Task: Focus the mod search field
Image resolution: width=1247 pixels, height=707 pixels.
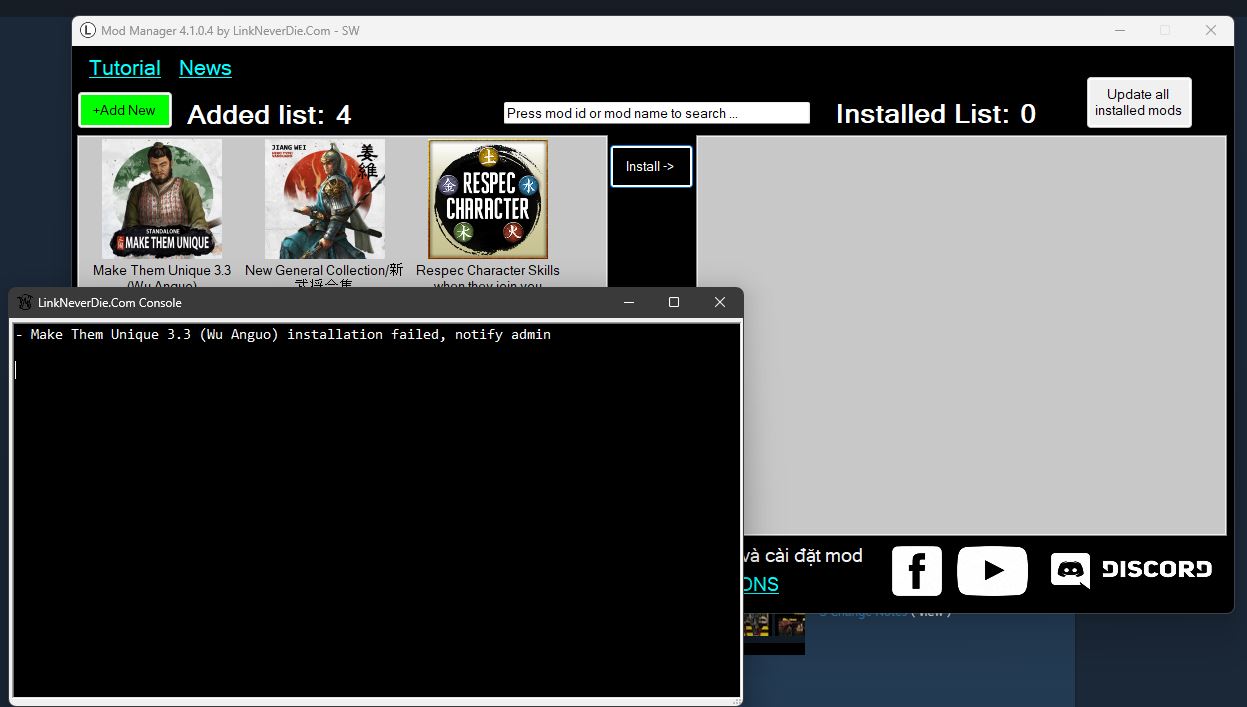Action: [656, 113]
